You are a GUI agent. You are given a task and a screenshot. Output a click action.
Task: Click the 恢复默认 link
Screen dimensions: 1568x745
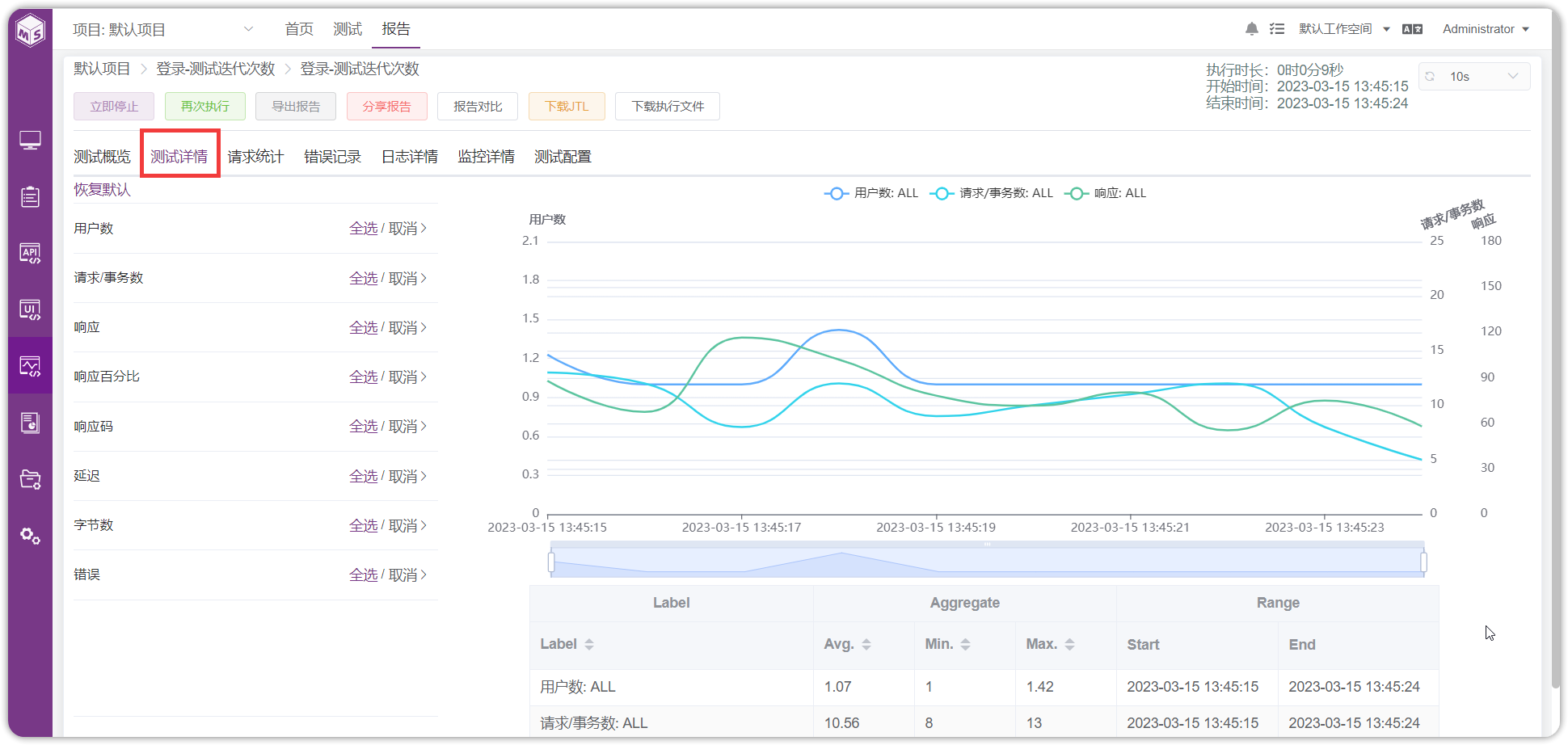tap(102, 189)
